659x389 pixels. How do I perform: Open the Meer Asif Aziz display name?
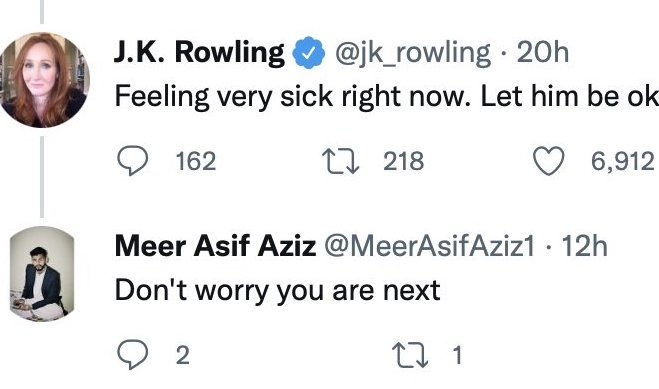(215, 247)
